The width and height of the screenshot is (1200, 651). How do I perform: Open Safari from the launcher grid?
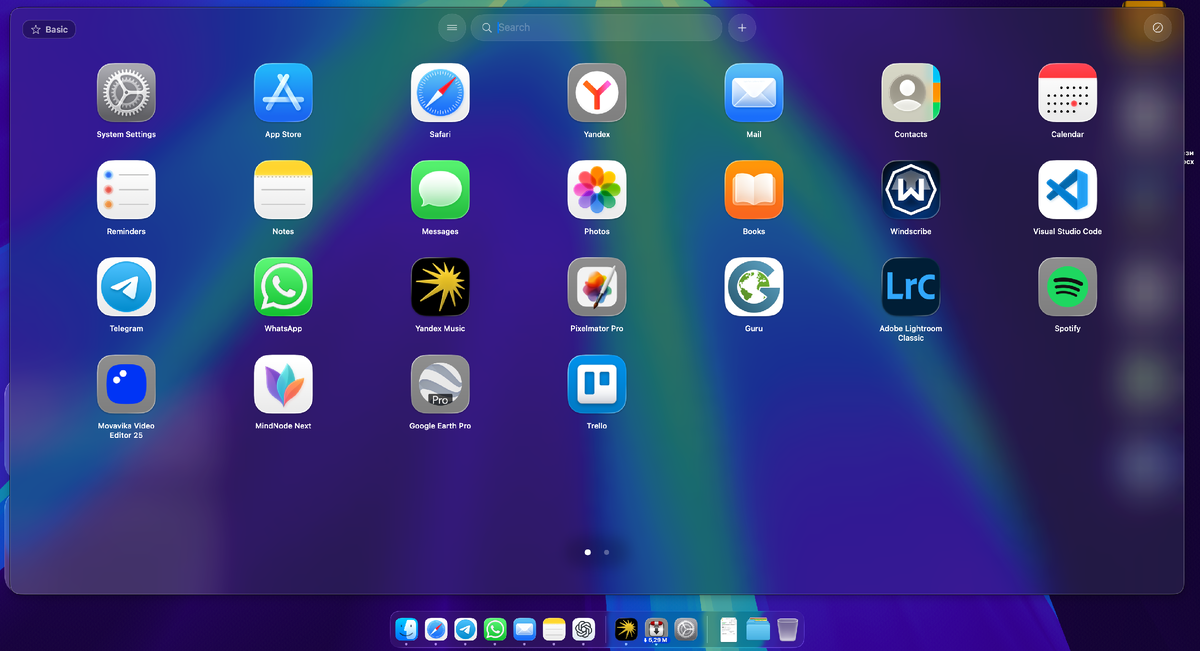coord(440,92)
